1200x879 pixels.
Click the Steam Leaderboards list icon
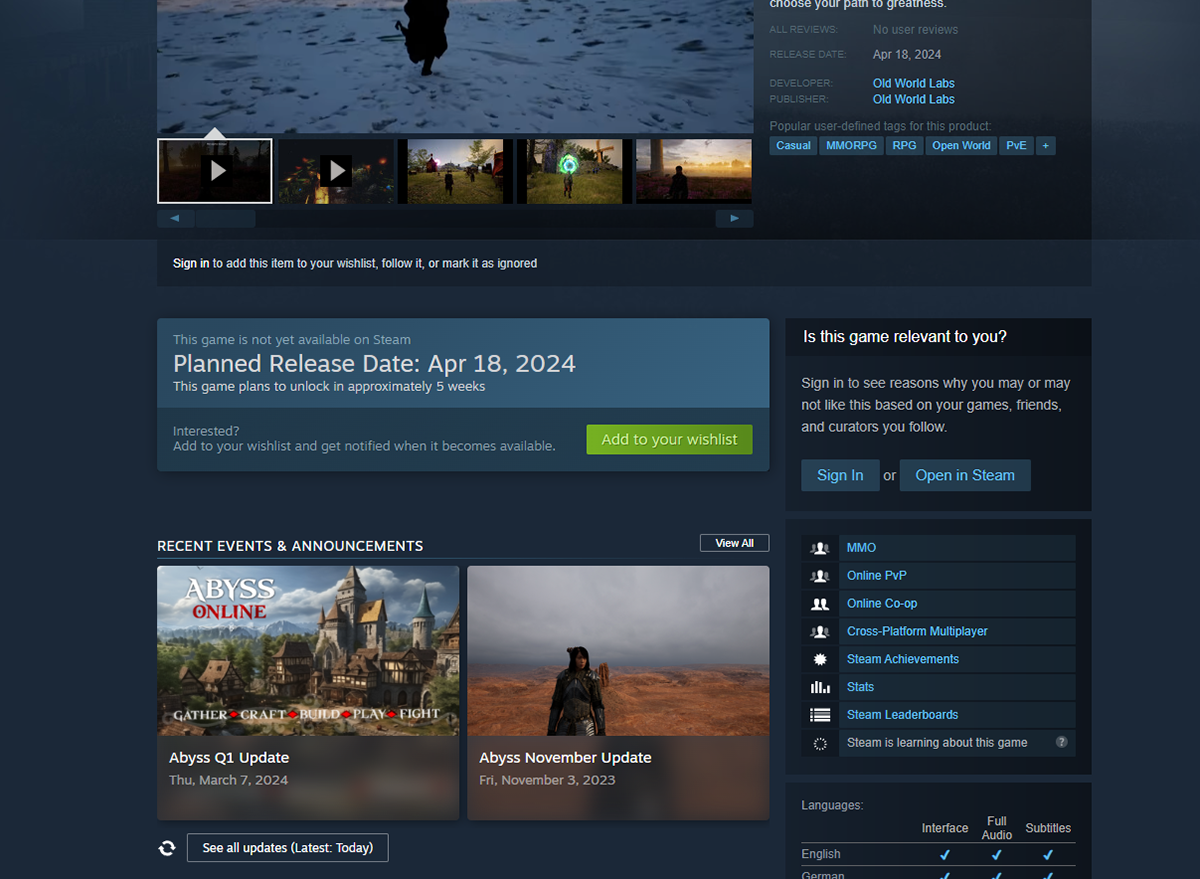820,715
